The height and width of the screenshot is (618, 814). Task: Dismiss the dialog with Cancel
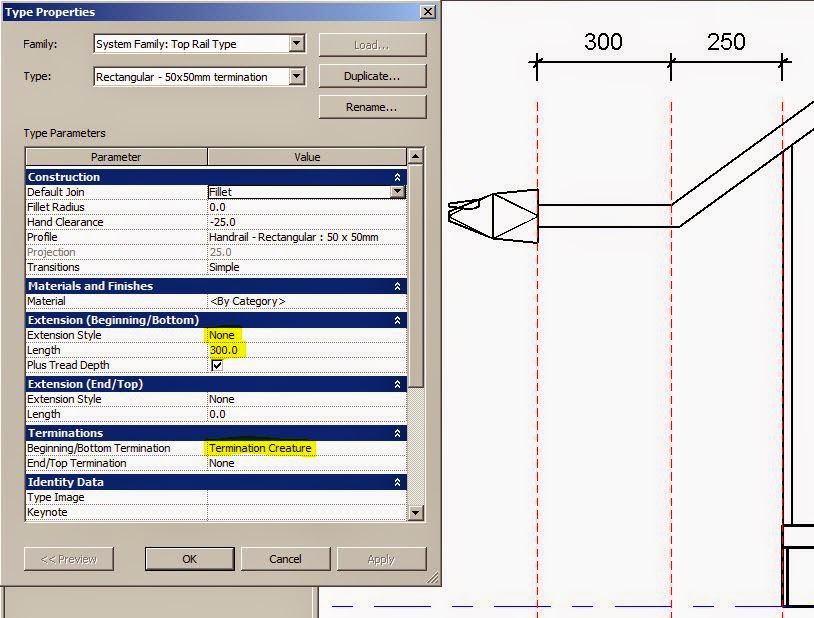[285, 559]
